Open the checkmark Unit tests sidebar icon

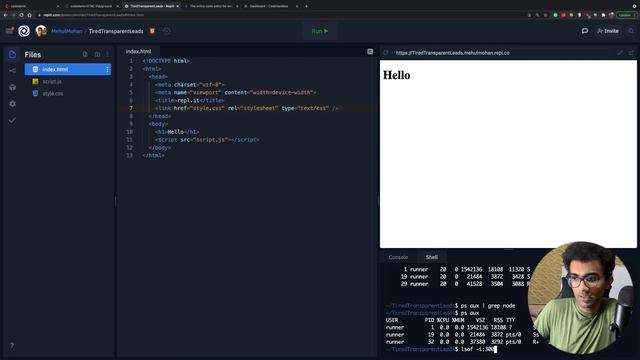tap(12, 120)
